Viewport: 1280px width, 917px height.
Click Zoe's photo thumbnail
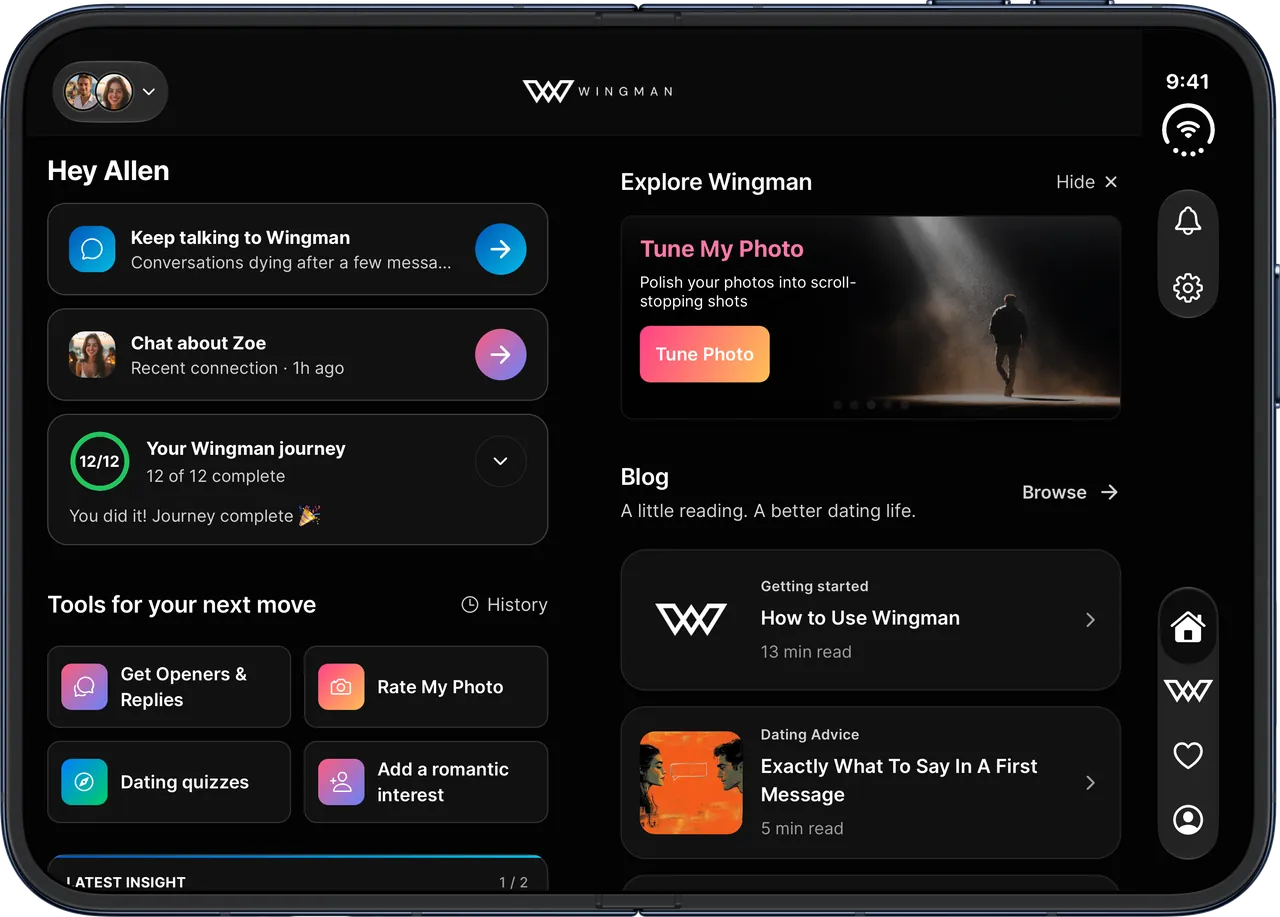pyautogui.click(x=92, y=354)
